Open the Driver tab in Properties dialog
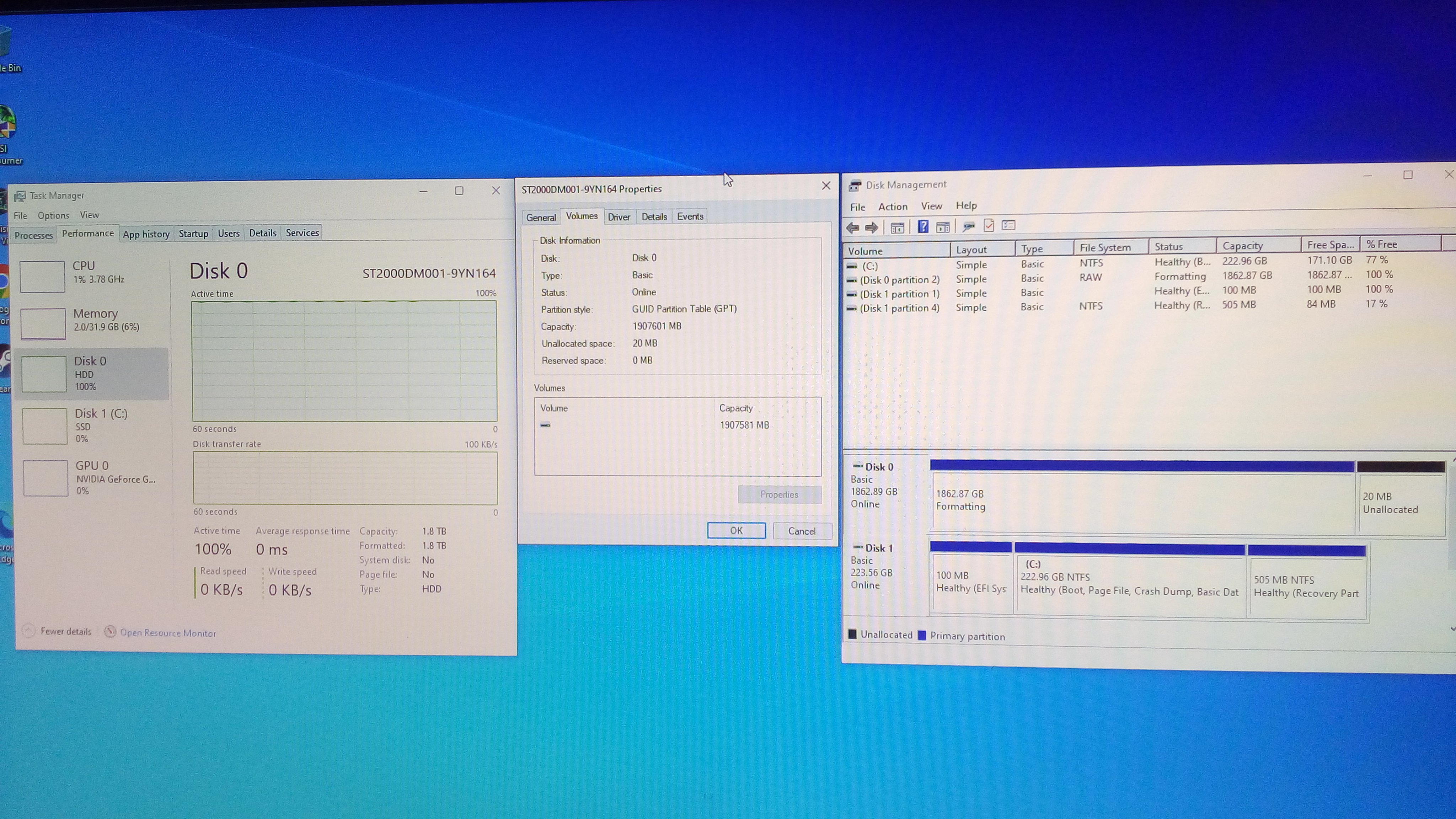 tap(619, 217)
